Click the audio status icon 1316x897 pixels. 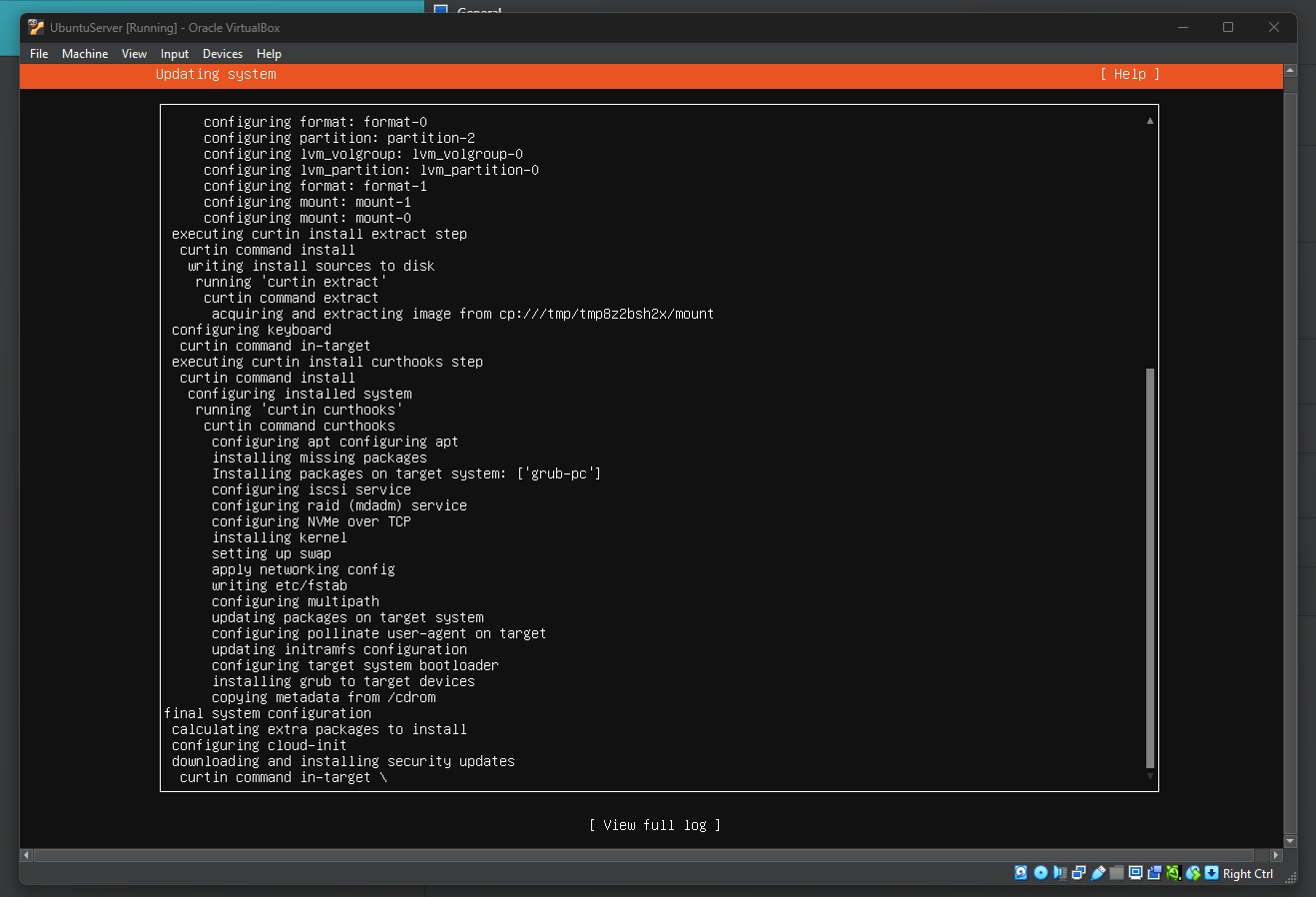(1058, 872)
